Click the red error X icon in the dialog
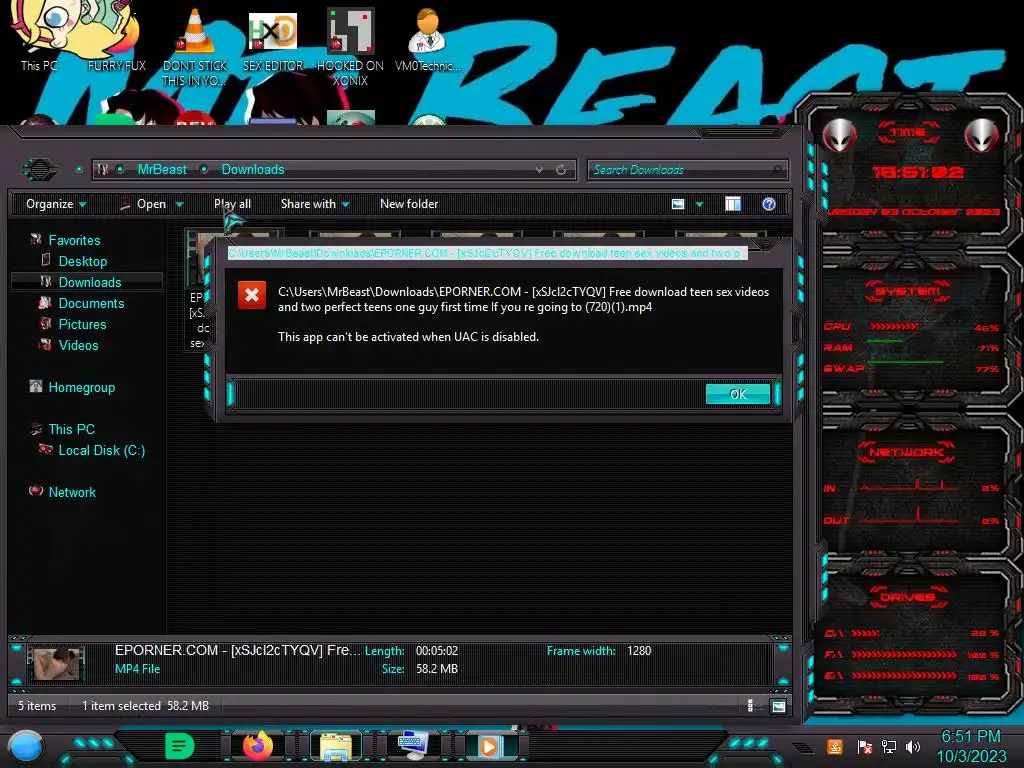The image size is (1024, 768). tap(251, 295)
